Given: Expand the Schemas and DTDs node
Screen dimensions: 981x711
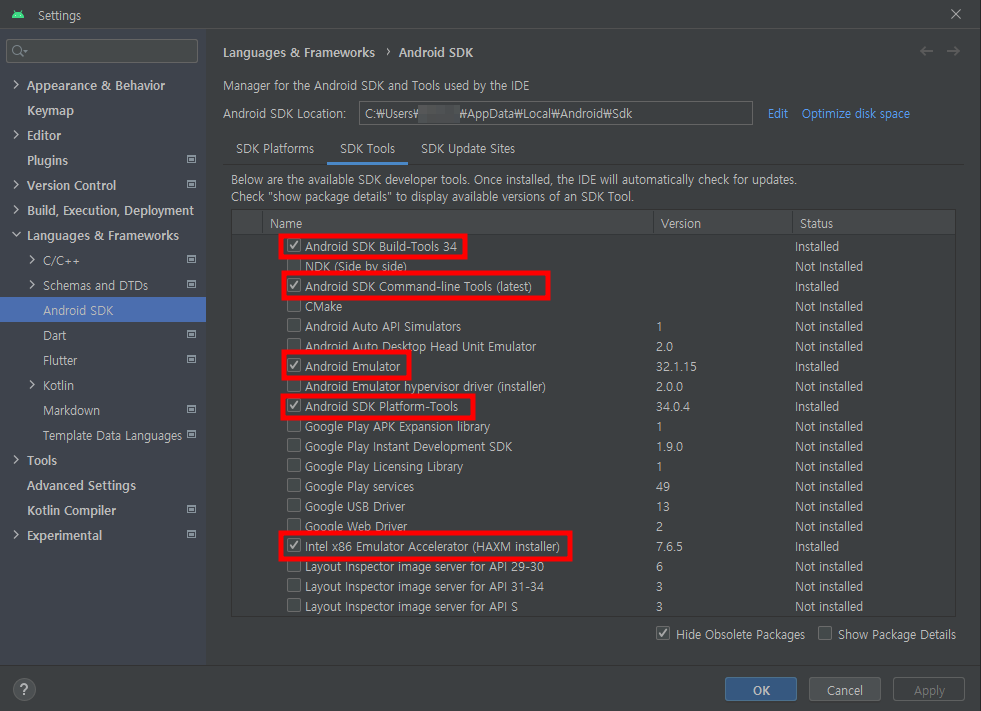Looking at the screenshot, I should point(32,285).
